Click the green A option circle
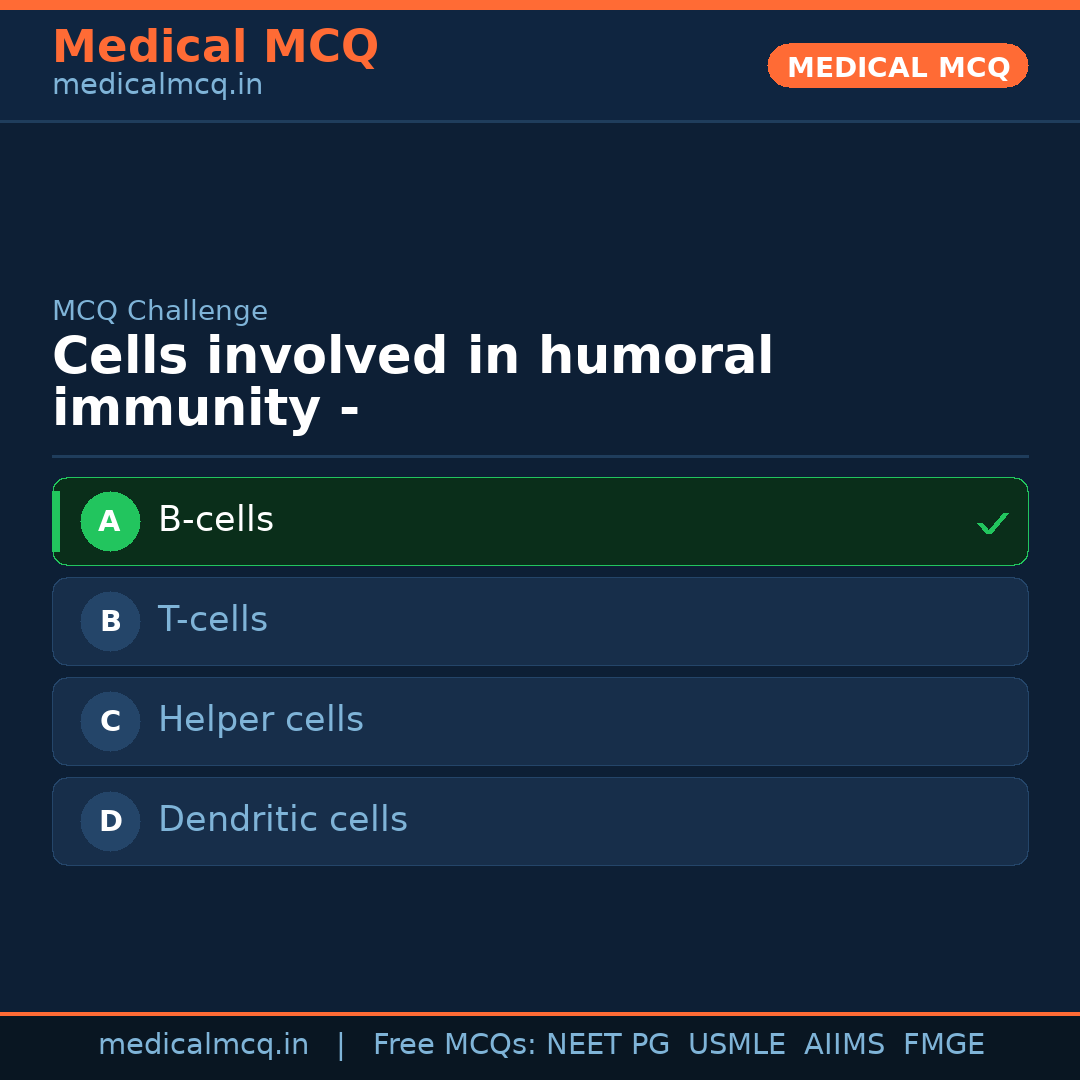The height and width of the screenshot is (1080, 1080). click(110, 521)
